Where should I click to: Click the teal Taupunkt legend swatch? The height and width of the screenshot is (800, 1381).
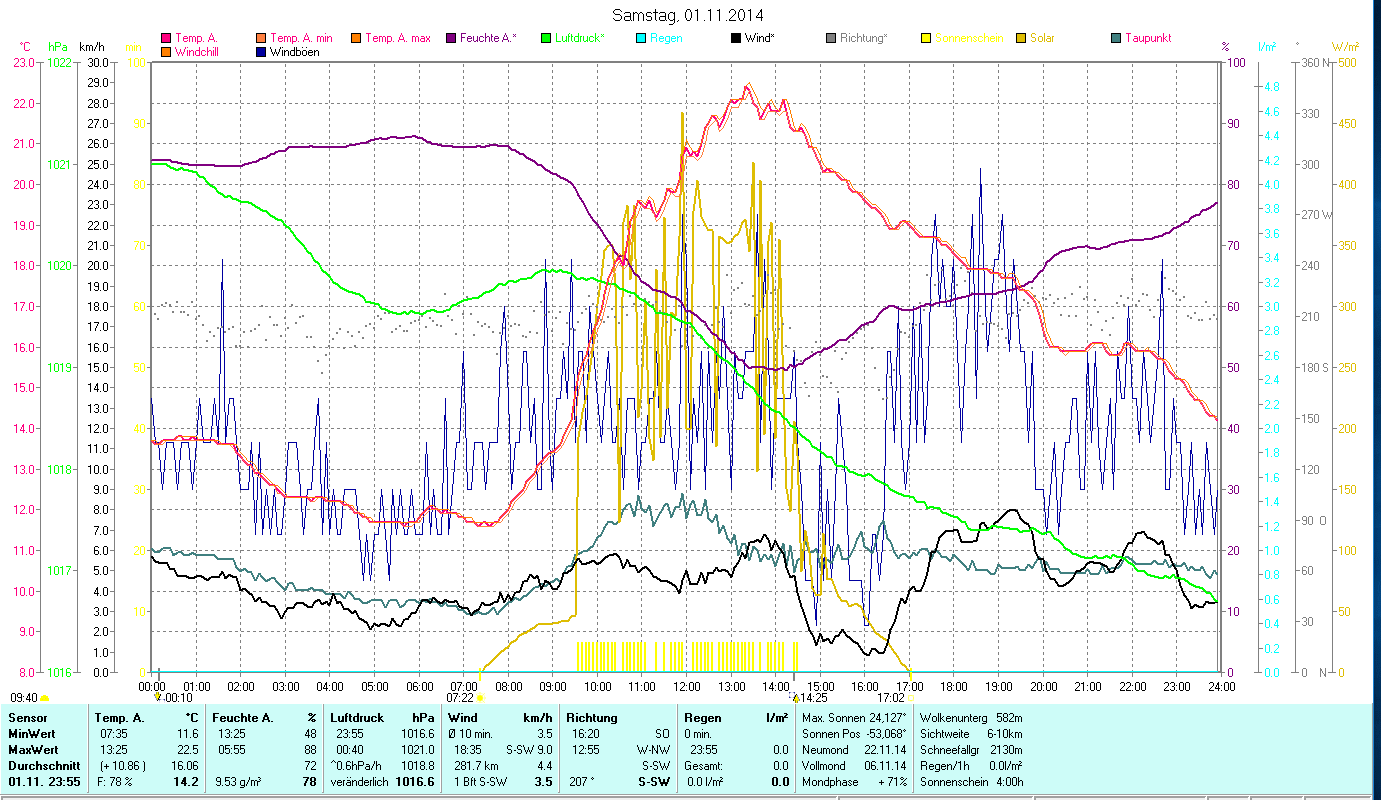click(x=1115, y=39)
